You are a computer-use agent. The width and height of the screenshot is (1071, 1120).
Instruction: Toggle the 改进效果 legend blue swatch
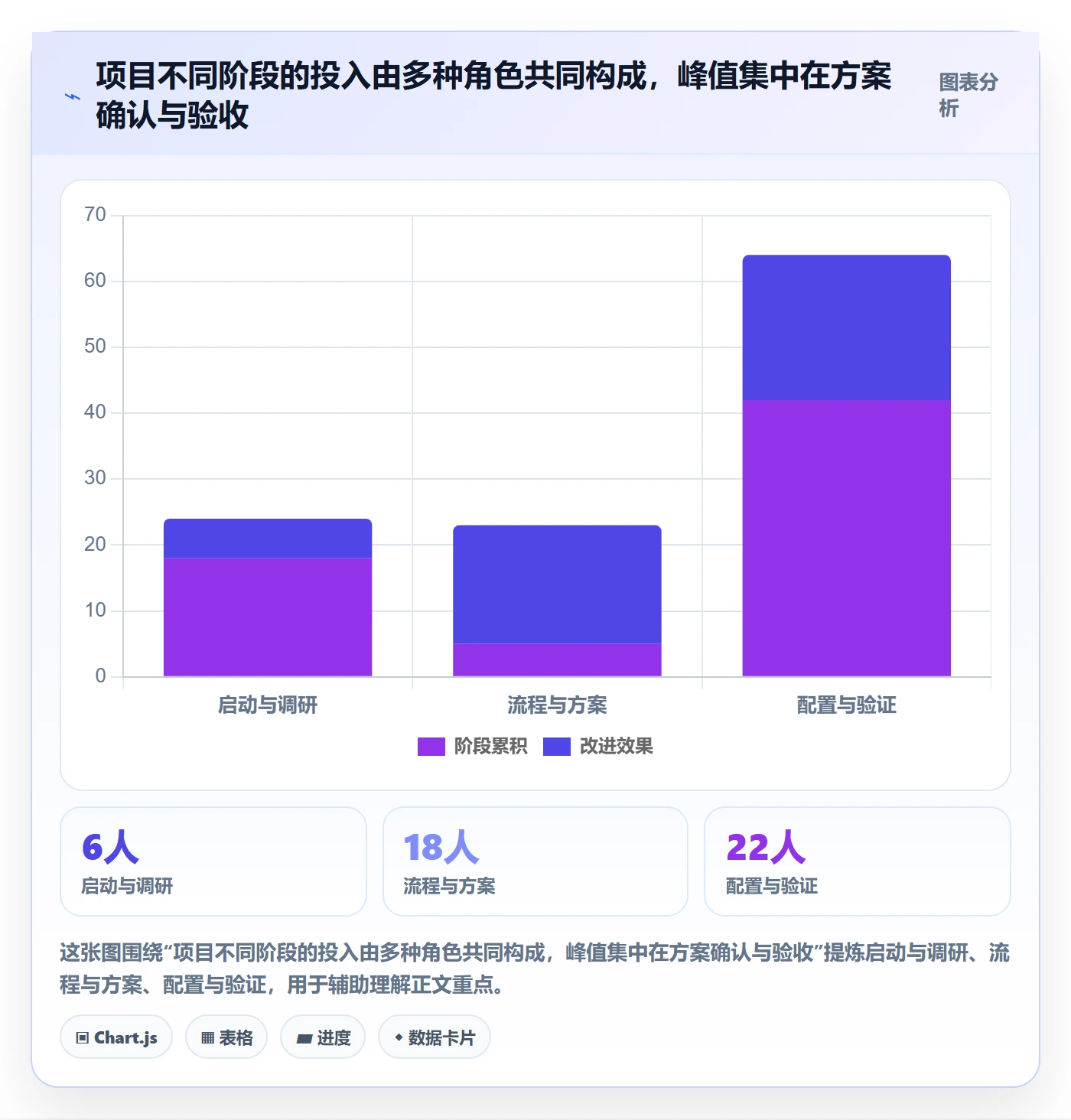coord(556,747)
